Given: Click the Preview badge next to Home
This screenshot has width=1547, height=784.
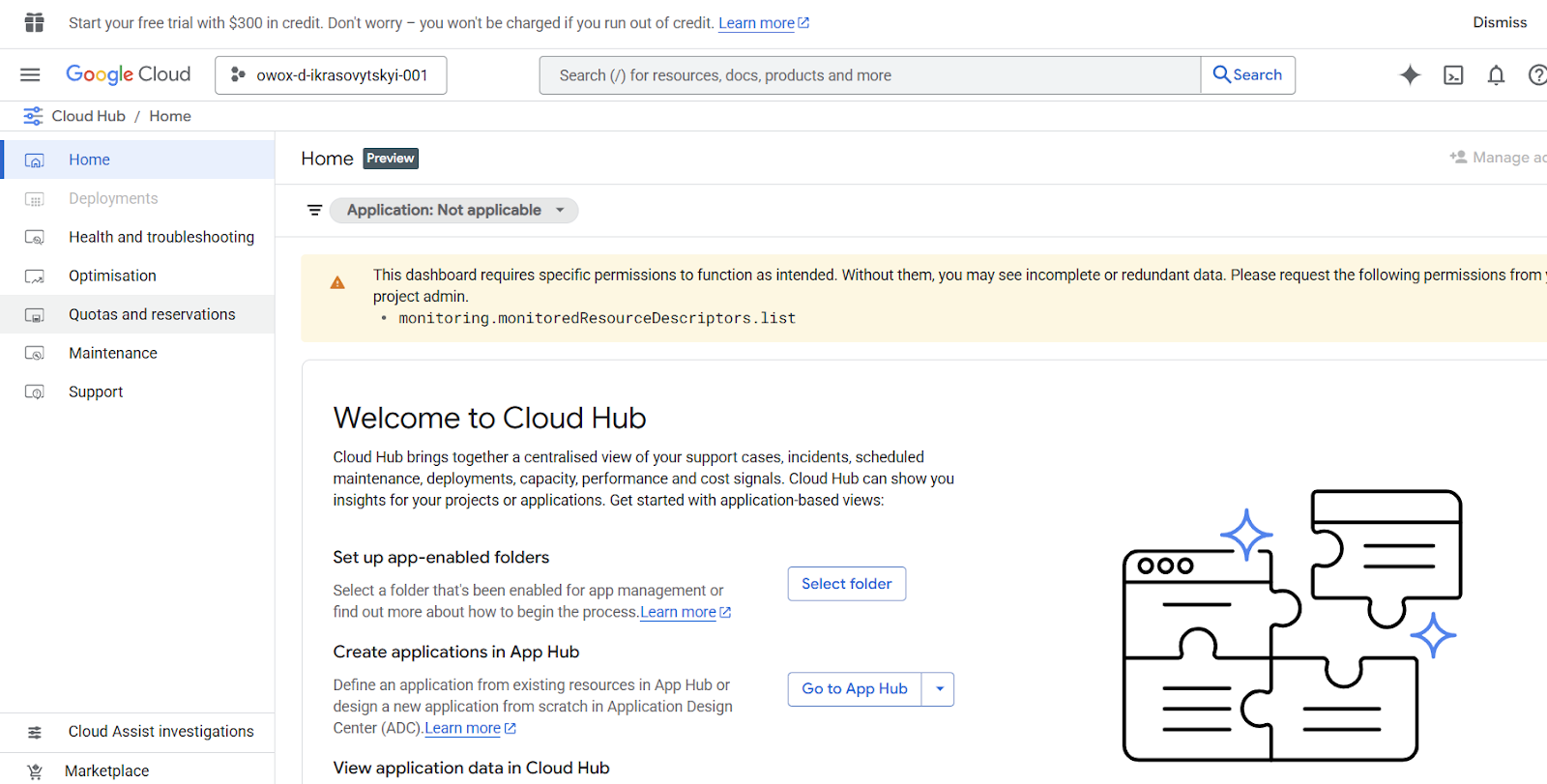Looking at the screenshot, I should click(391, 159).
